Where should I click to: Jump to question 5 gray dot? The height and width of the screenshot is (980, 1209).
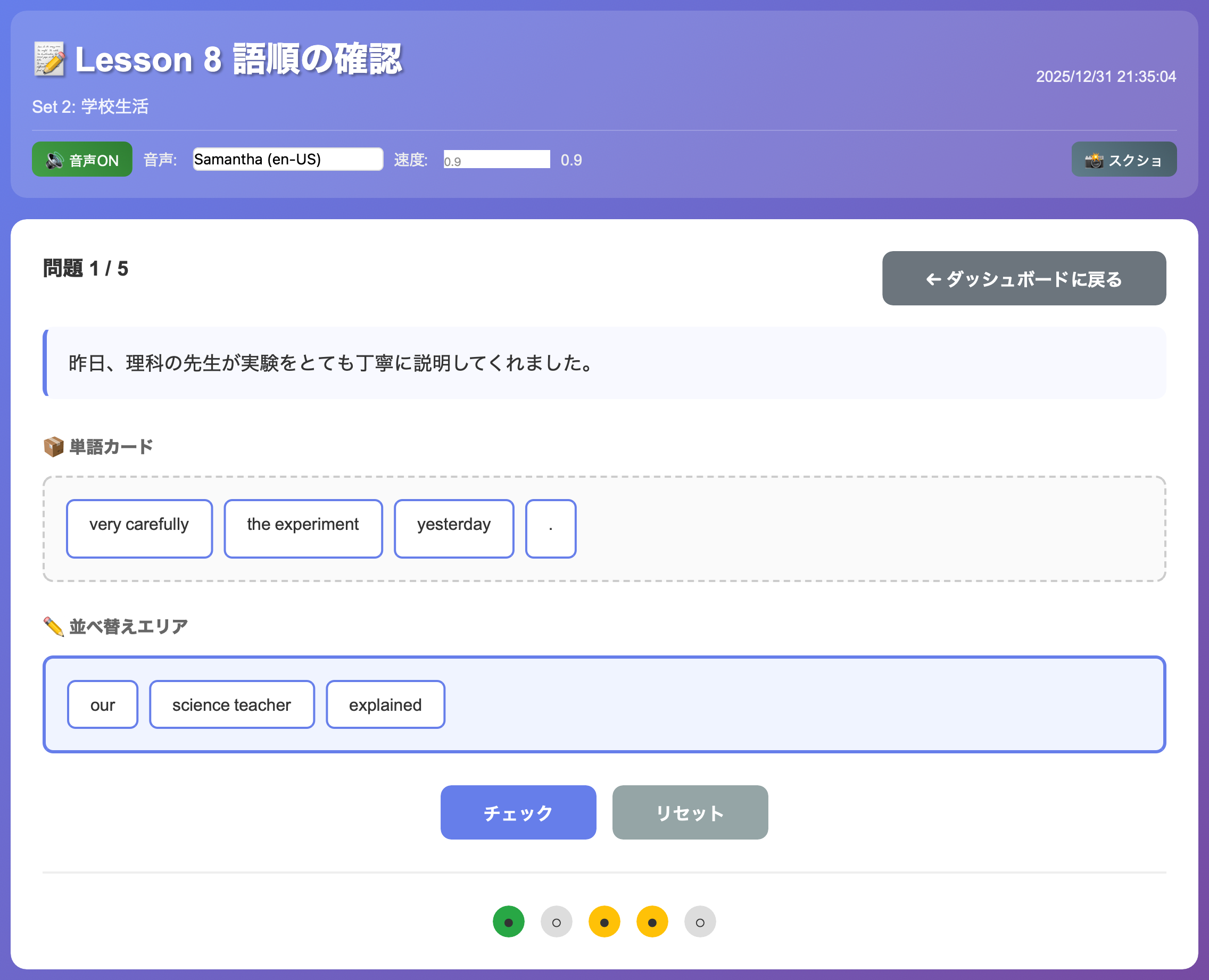click(700, 921)
